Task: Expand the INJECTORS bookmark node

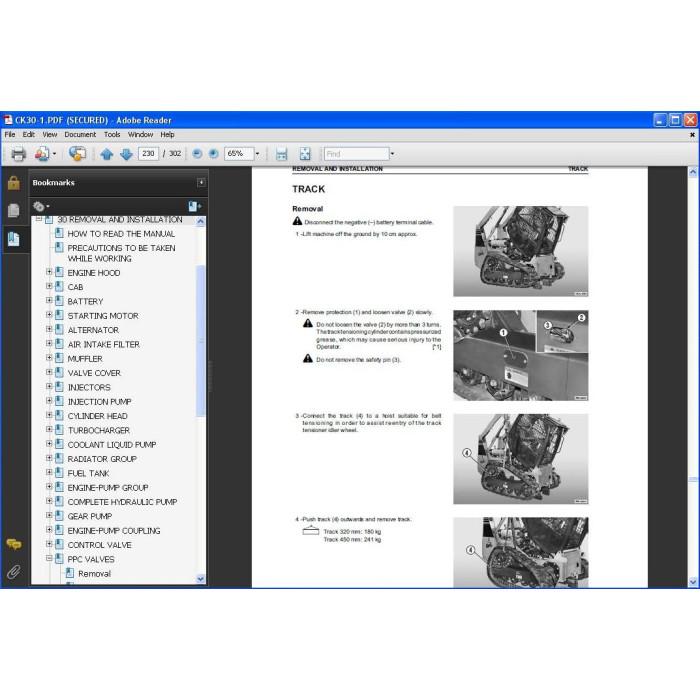Action: click(49, 386)
